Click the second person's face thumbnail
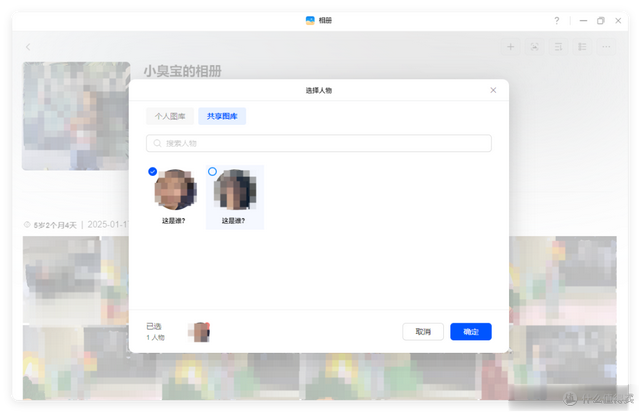Screen dimensions: 640x412 (236, 190)
